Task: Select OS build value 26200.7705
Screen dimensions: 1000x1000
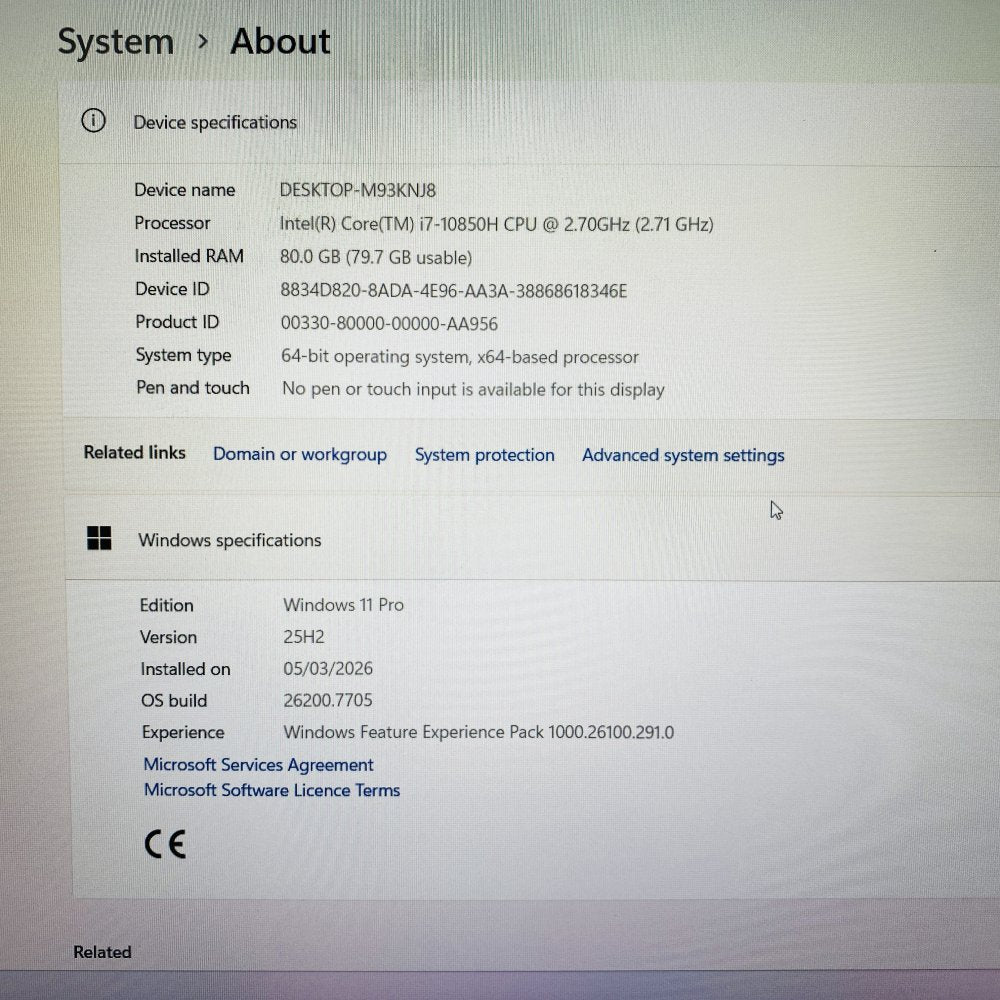Action: coord(328,700)
